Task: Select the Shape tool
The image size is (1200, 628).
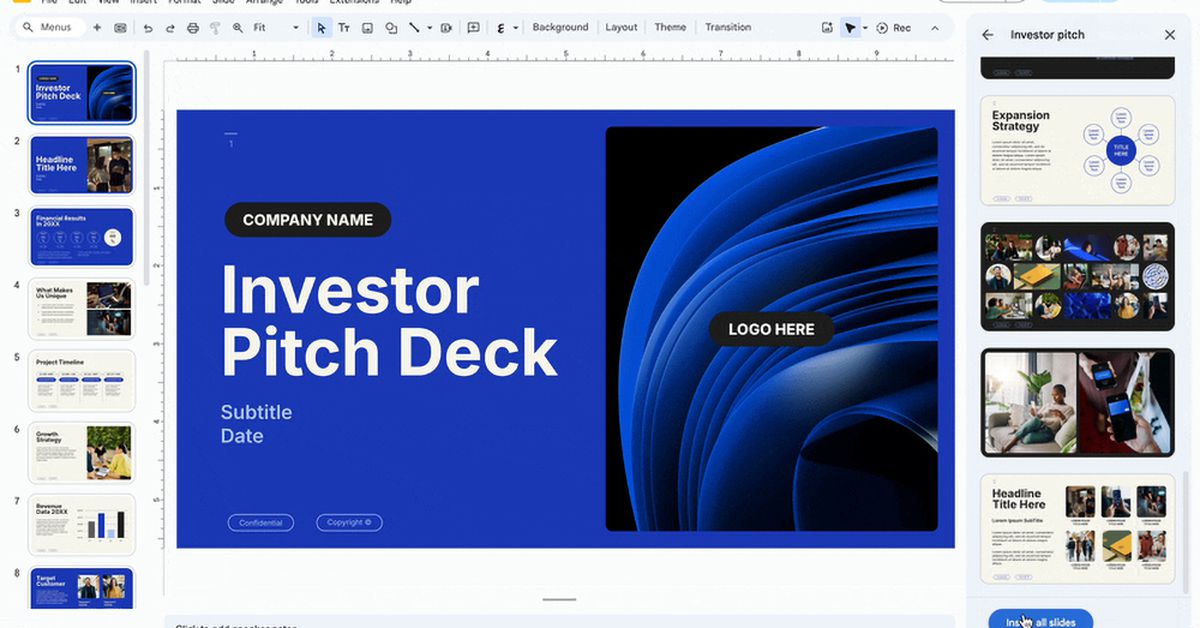Action: click(x=391, y=28)
